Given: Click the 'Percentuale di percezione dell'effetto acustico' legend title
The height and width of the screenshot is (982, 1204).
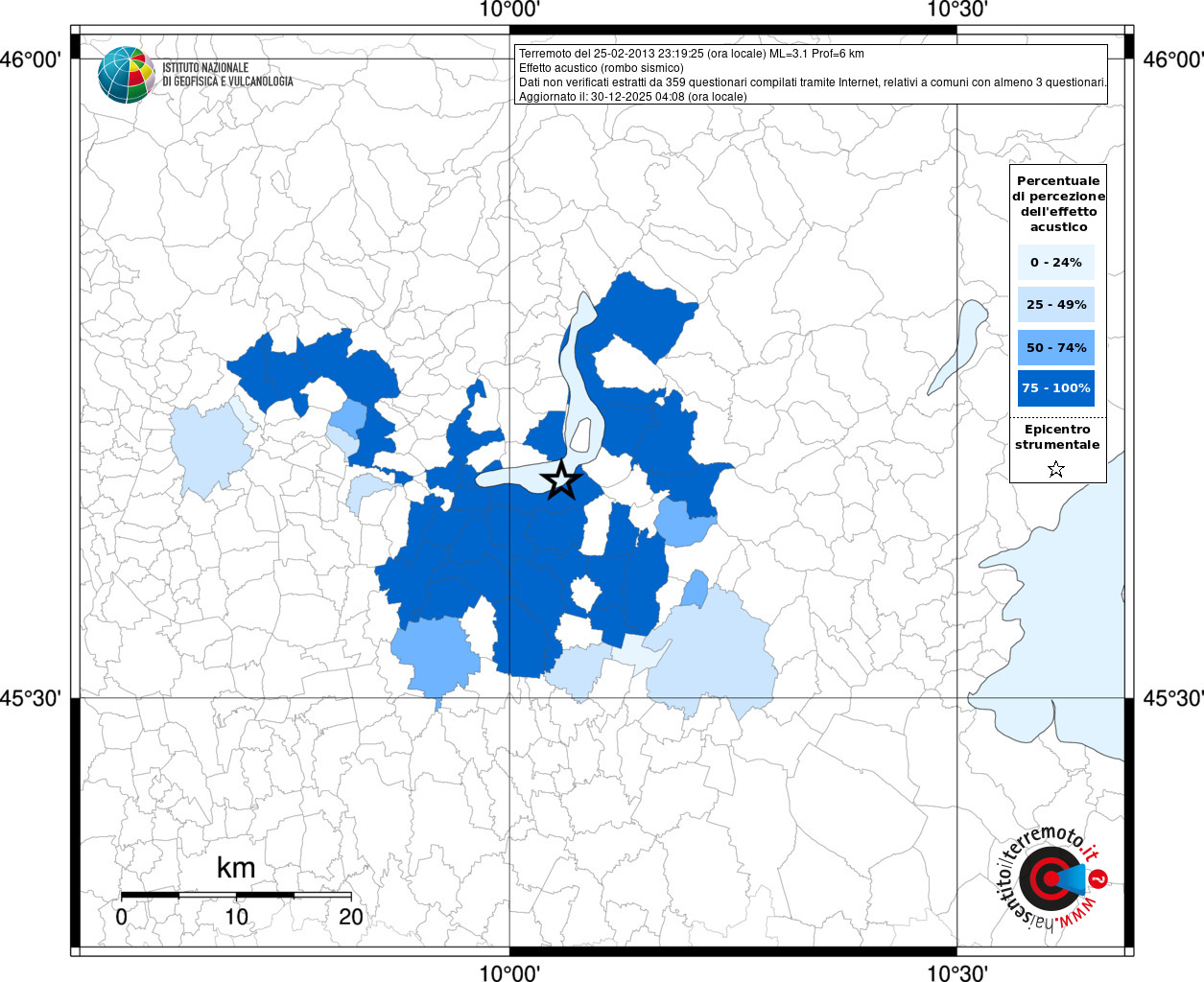Looking at the screenshot, I should click(x=1058, y=203).
